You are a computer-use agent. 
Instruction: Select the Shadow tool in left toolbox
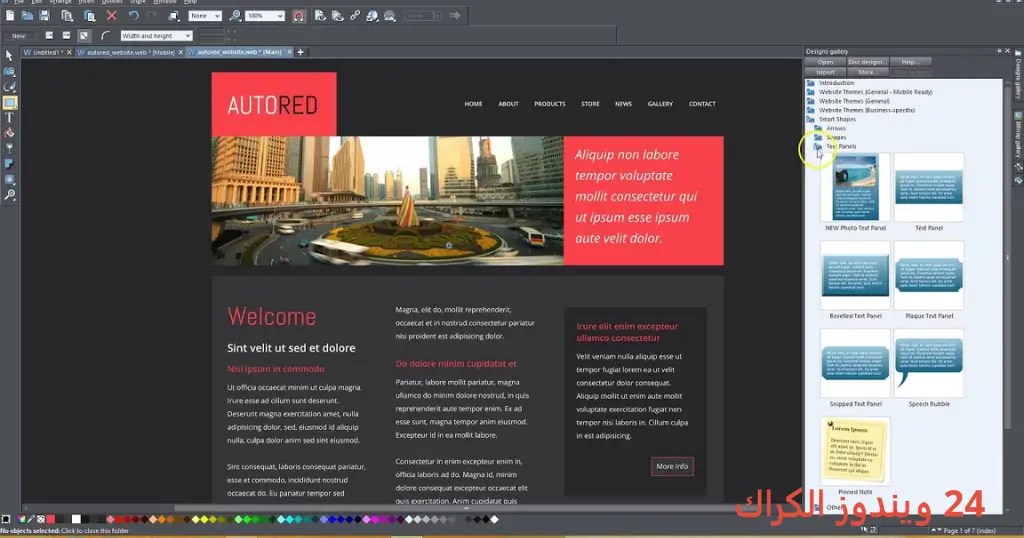9,165
